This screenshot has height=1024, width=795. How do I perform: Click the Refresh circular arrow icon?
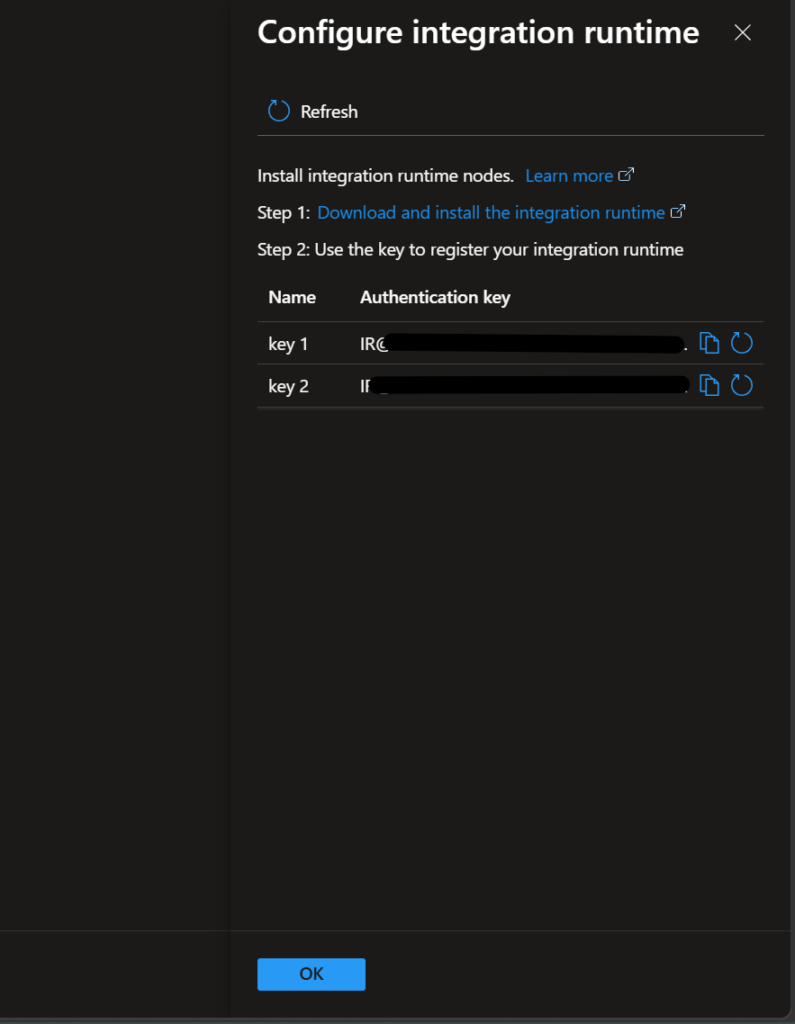click(x=279, y=112)
